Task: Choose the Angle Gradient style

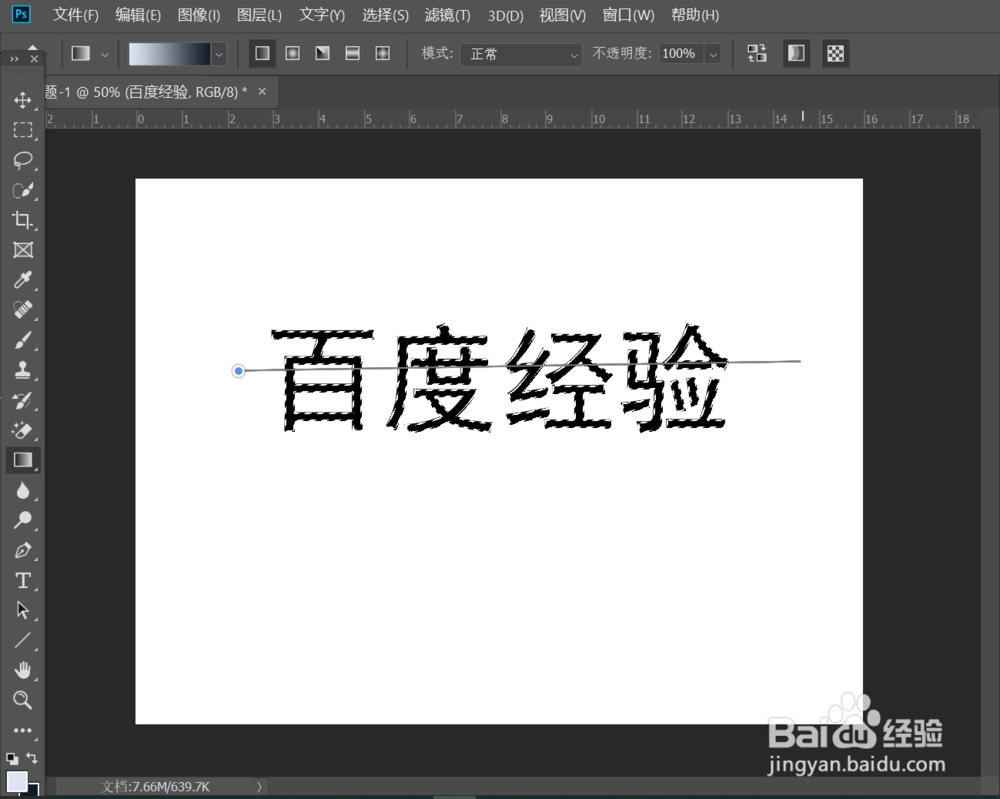Action: (x=323, y=53)
